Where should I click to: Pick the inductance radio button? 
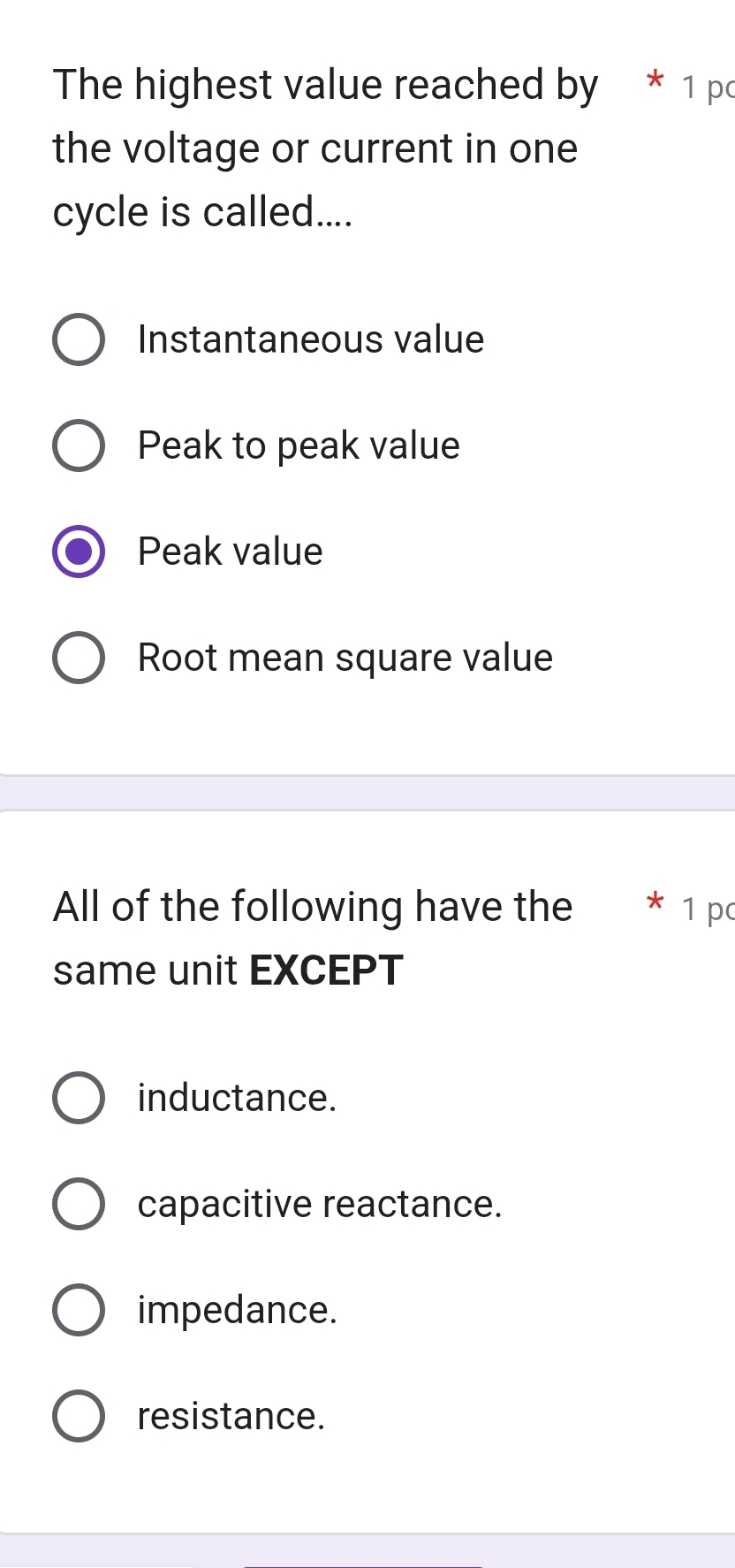(79, 1098)
